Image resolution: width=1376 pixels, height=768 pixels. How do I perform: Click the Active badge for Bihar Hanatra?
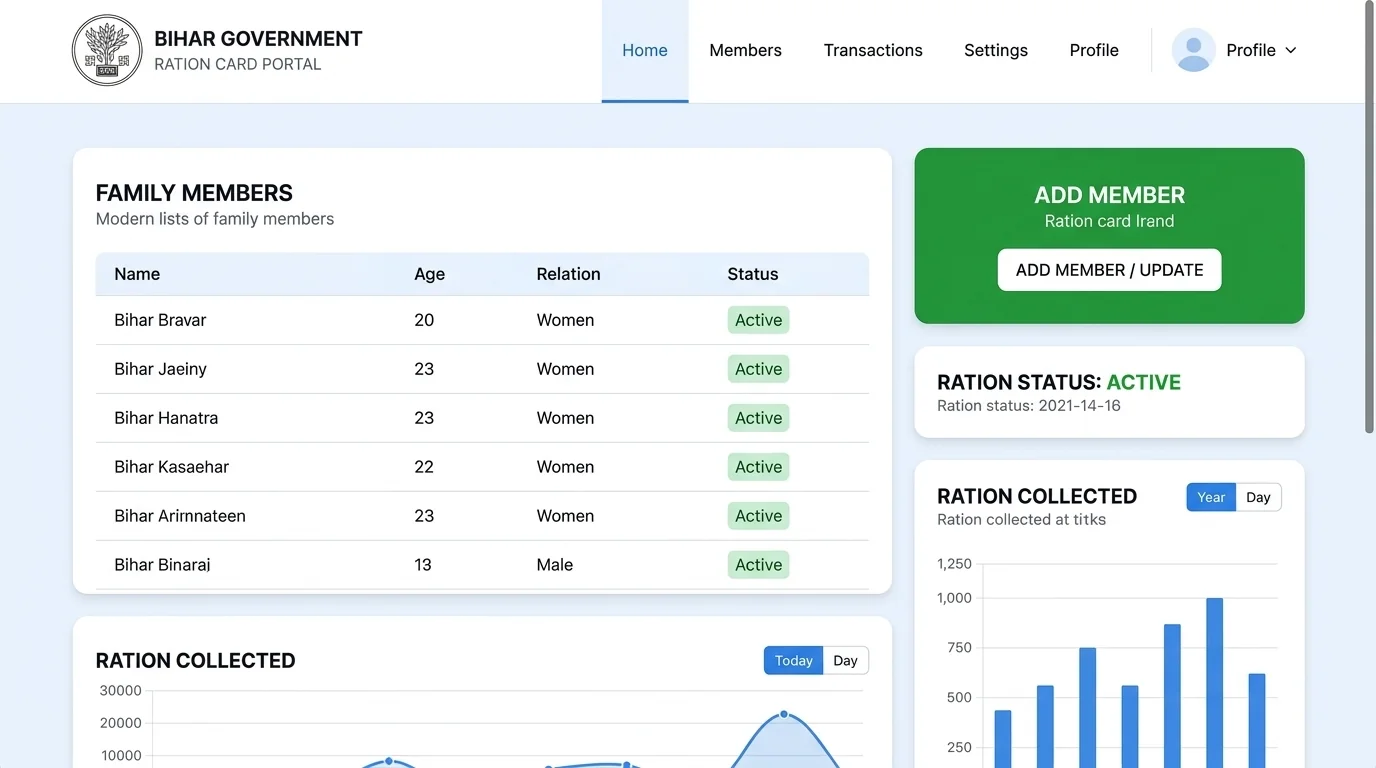coord(758,418)
